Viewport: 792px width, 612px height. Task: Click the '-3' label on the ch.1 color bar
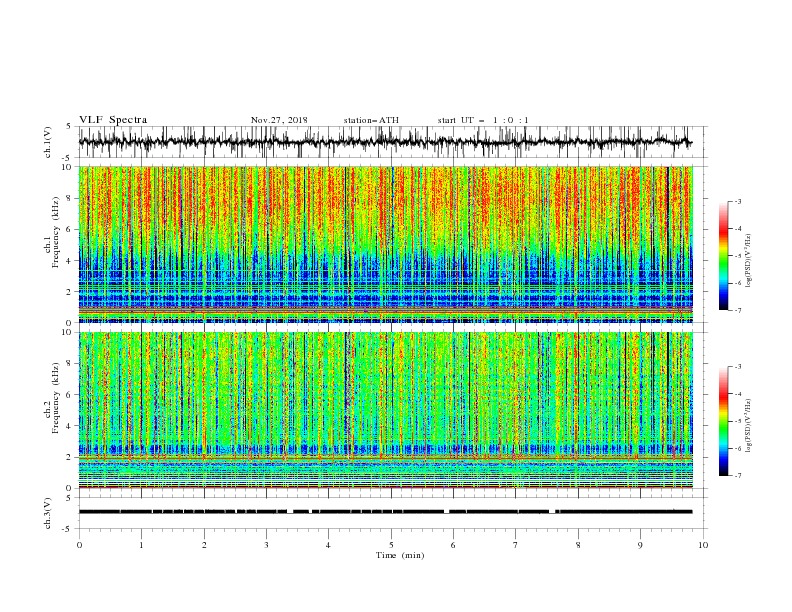737,201
